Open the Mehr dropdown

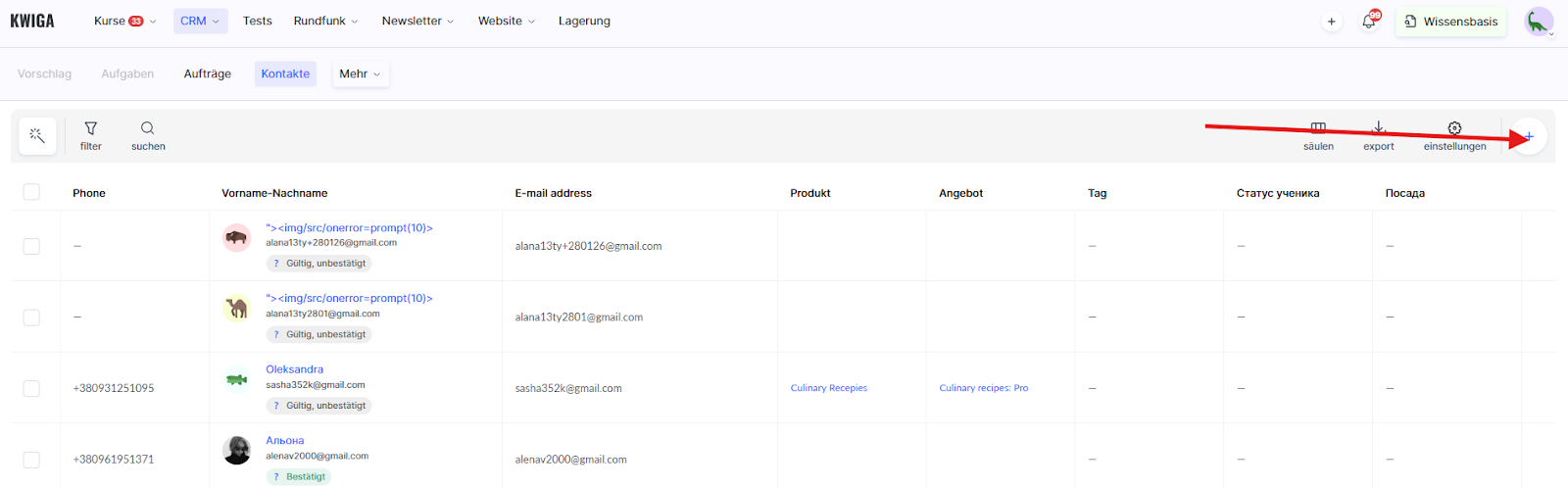coord(360,73)
